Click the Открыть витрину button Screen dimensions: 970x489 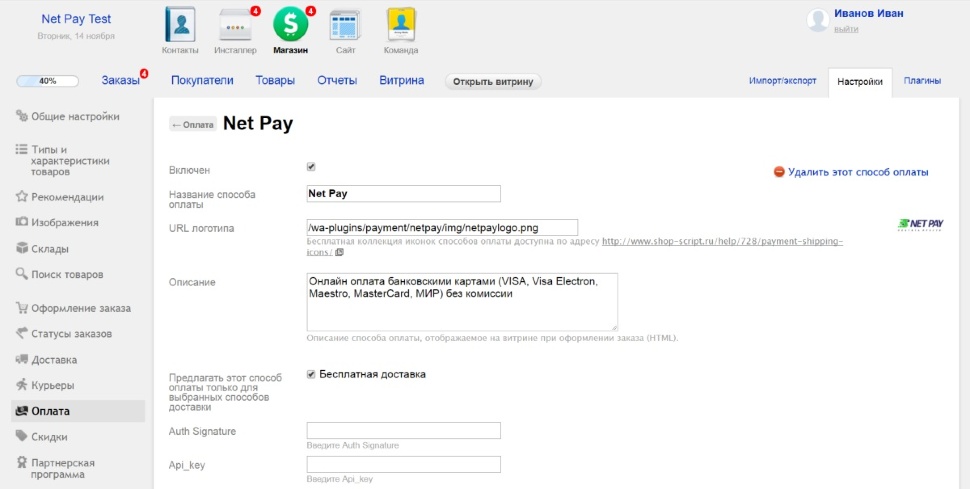493,82
